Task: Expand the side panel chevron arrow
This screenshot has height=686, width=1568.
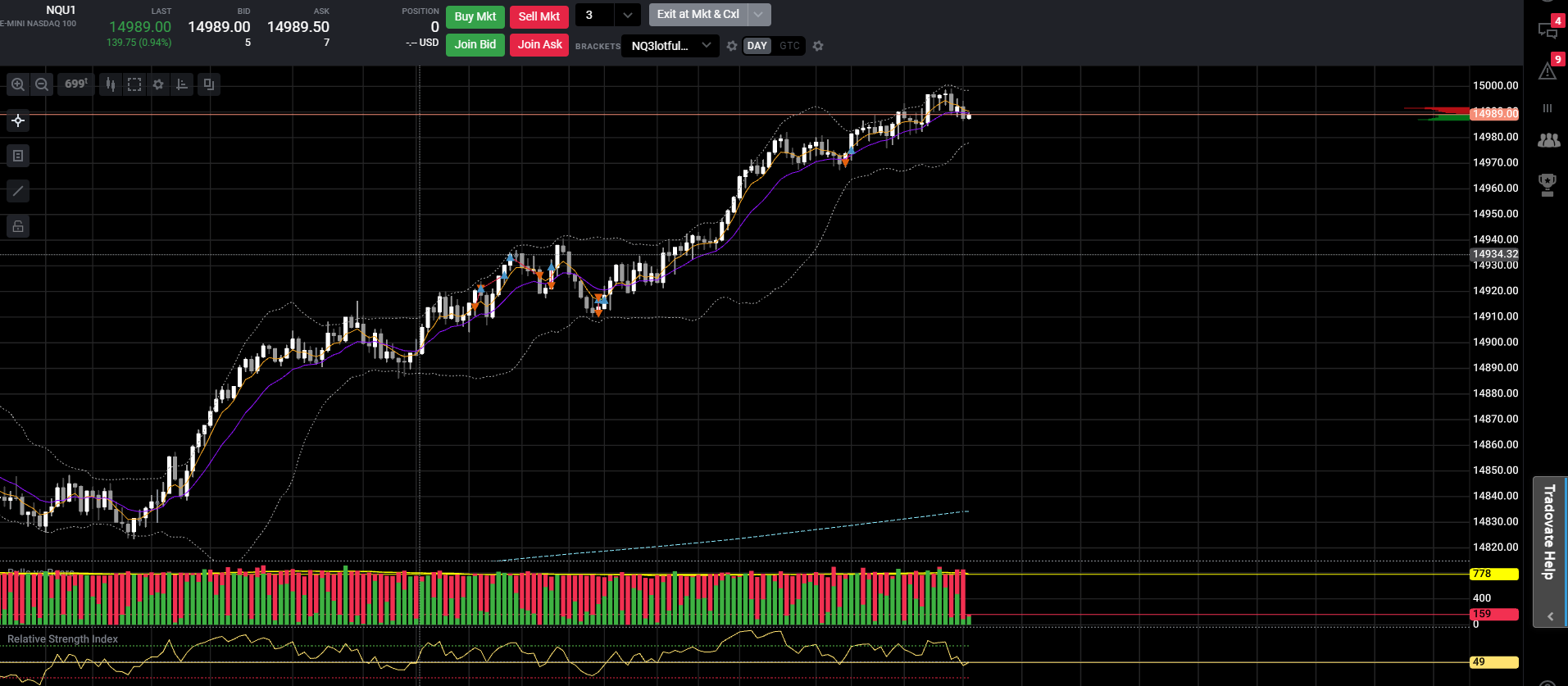Action: pyautogui.click(x=1550, y=616)
